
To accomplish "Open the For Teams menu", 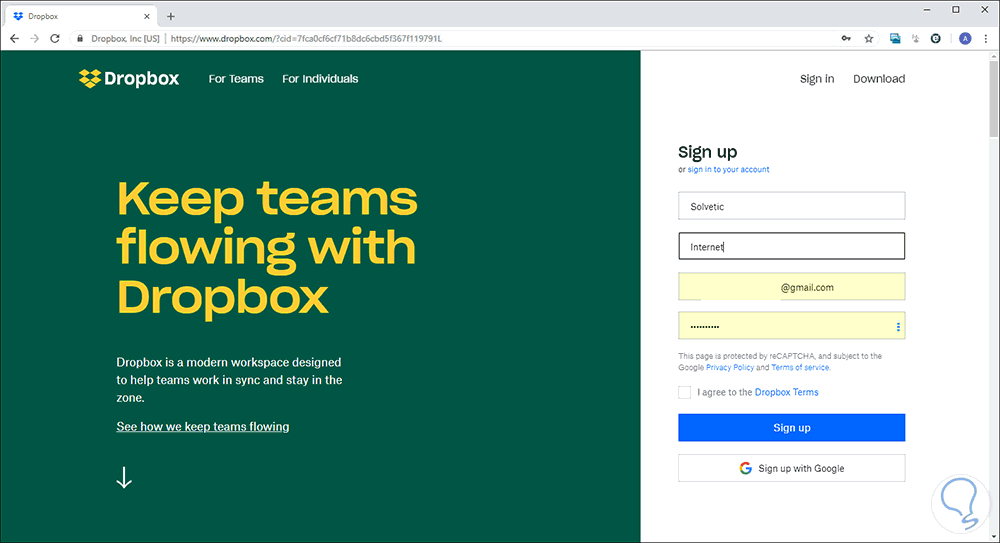I will point(236,78).
